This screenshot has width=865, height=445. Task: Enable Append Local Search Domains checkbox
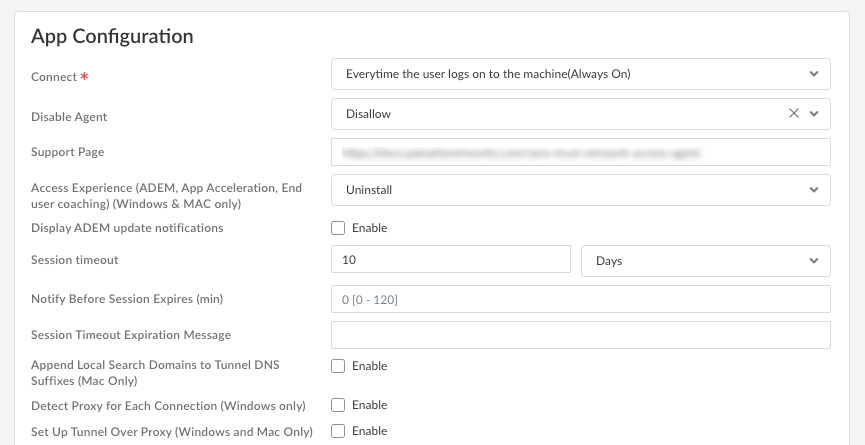click(338, 366)
